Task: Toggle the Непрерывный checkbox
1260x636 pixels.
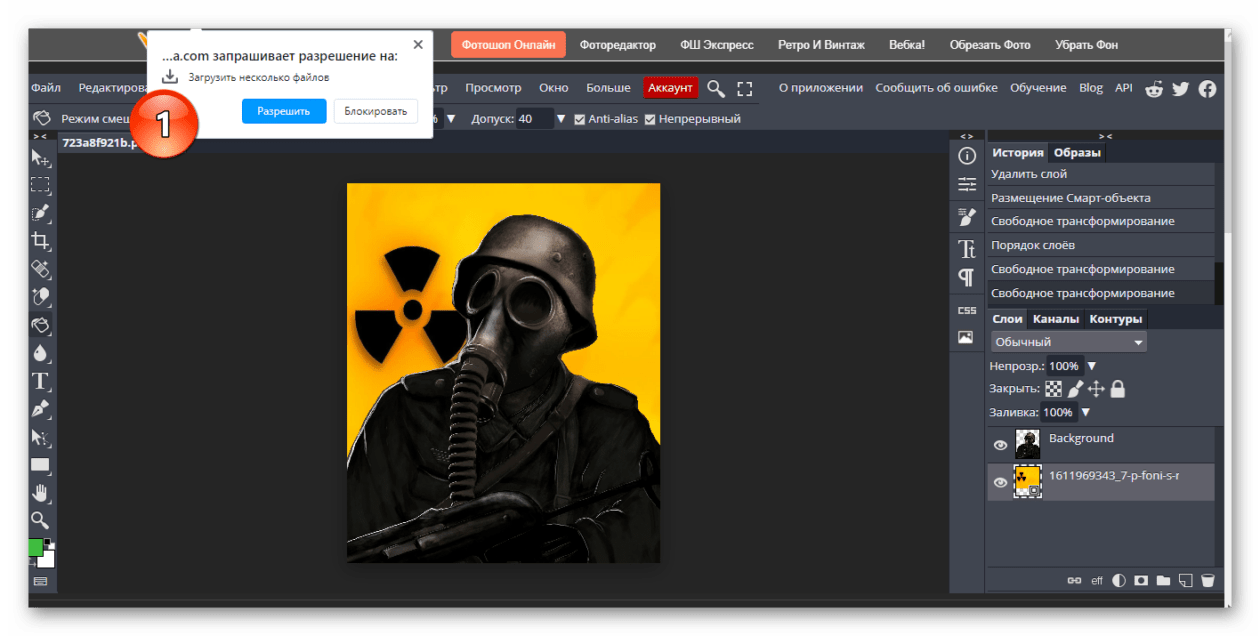Action: click(650, 119)
